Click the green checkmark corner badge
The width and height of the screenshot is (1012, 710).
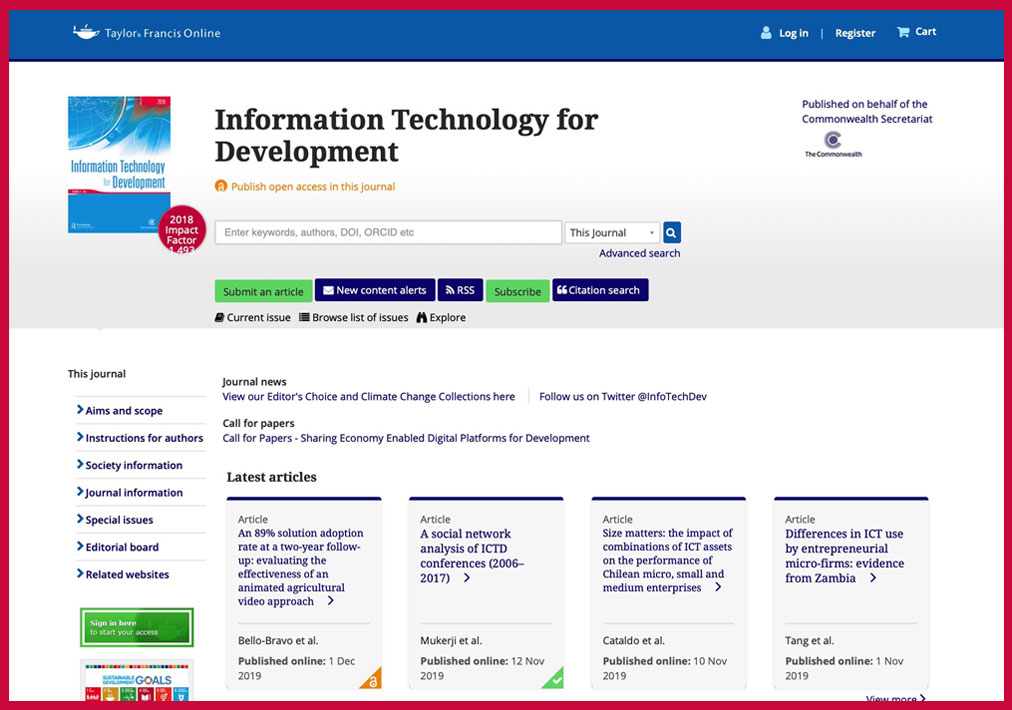(x=554, y=679)
